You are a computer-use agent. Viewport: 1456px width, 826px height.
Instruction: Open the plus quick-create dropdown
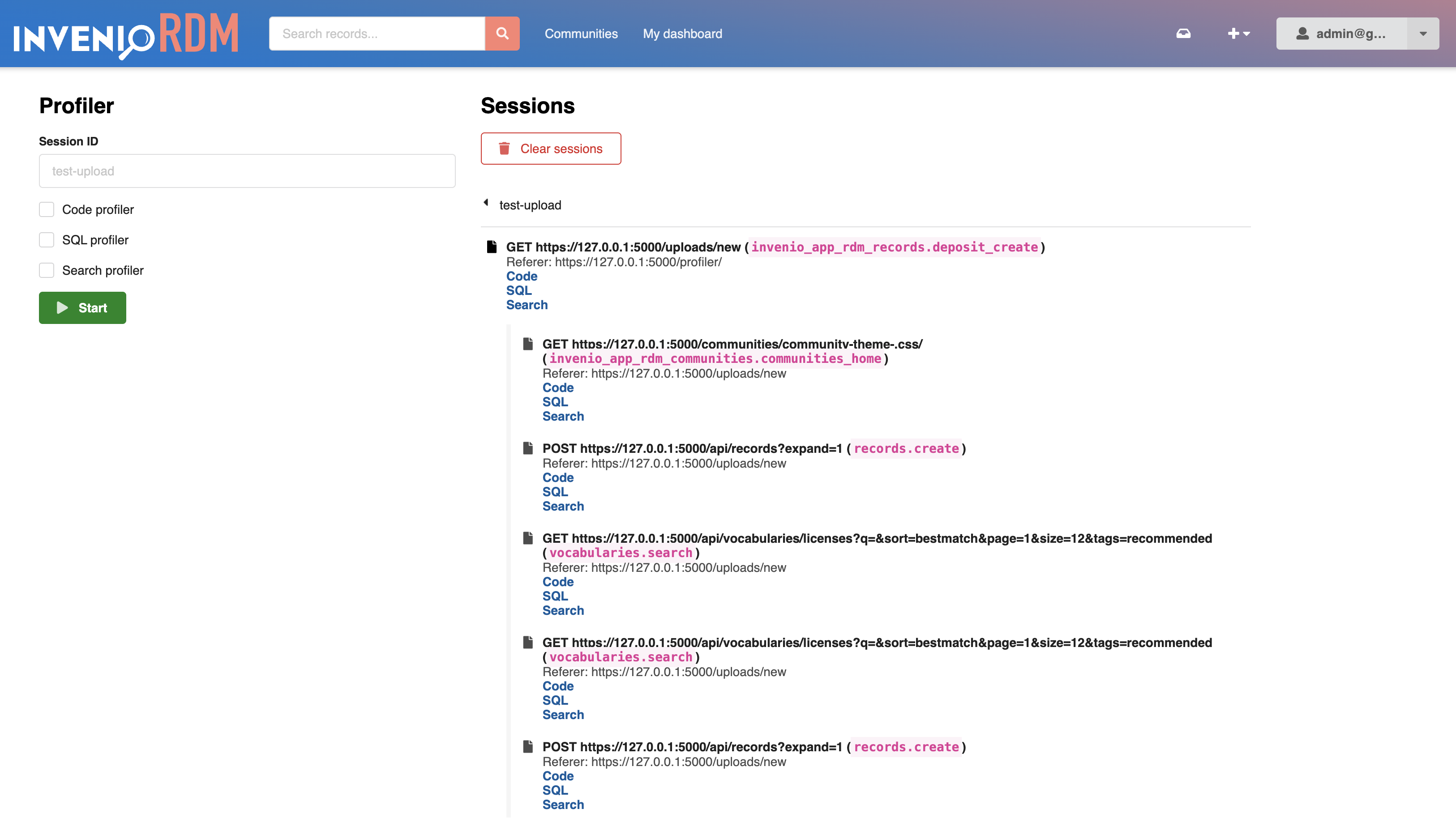1238,34
